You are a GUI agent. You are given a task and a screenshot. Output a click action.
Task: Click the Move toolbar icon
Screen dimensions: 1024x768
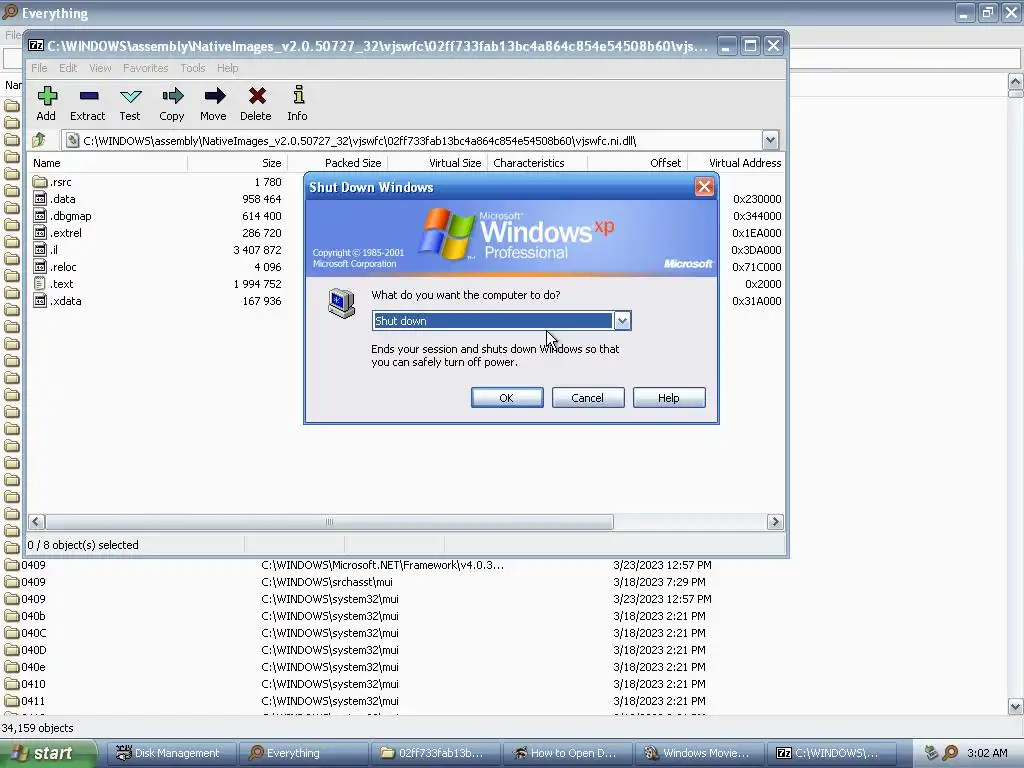coord(214,97)
